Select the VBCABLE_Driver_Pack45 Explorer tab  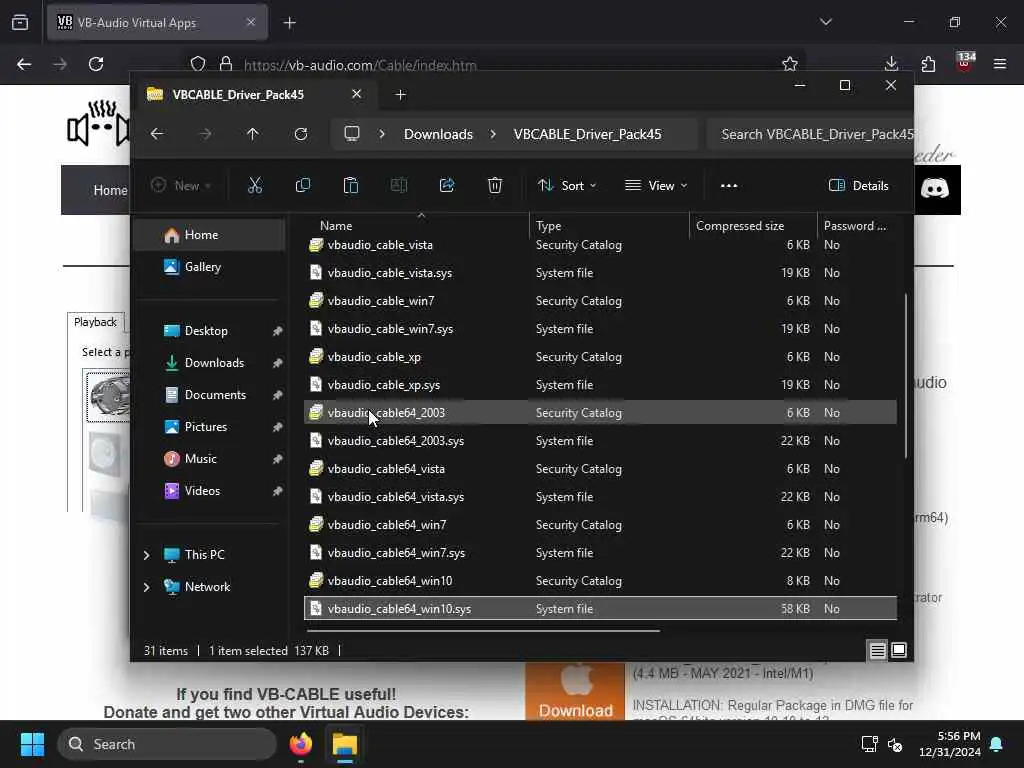pos(255,95)
